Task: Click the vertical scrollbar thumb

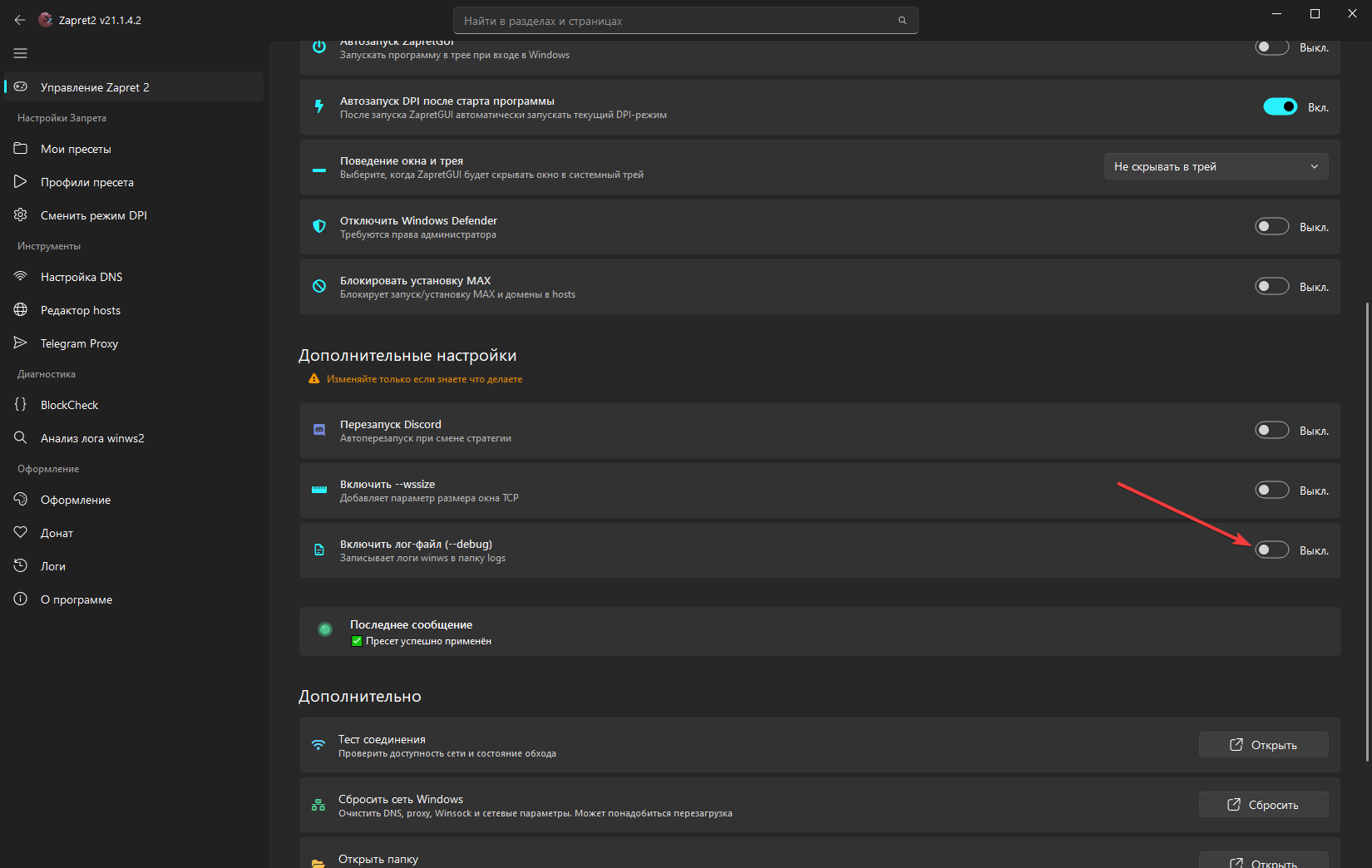Action: pos(1368,532)
